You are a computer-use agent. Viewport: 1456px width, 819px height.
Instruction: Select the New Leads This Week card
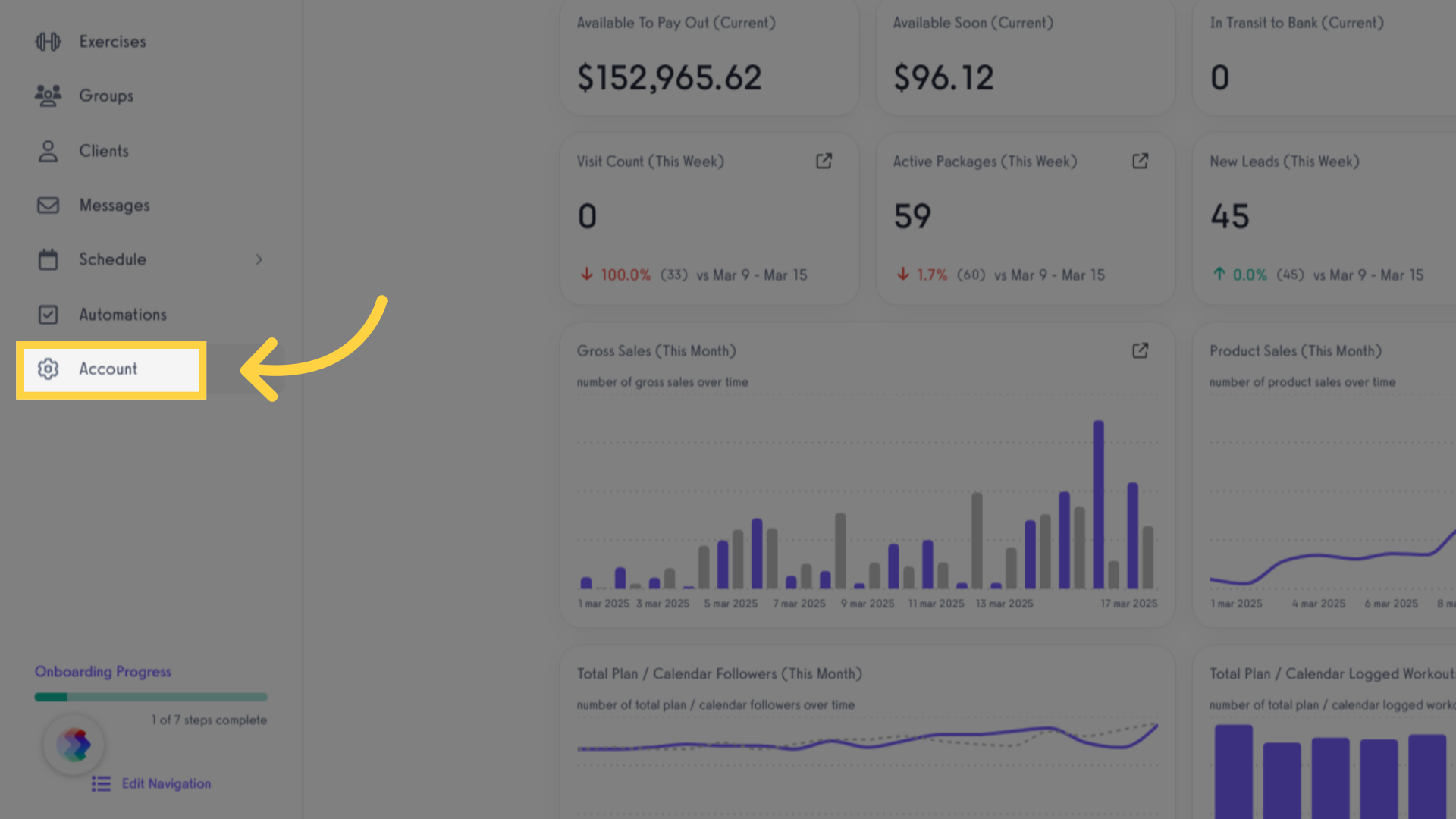pyautogui.click(x=1324, y=219)
